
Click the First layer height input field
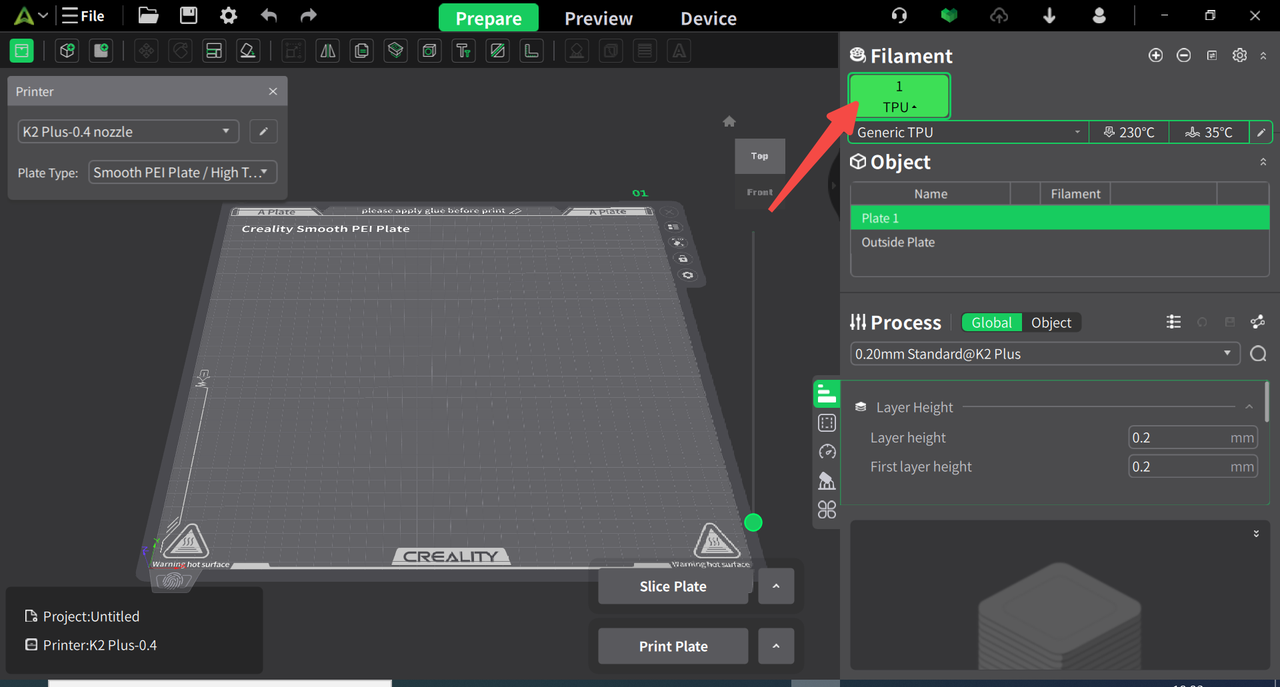point(1191,467)
